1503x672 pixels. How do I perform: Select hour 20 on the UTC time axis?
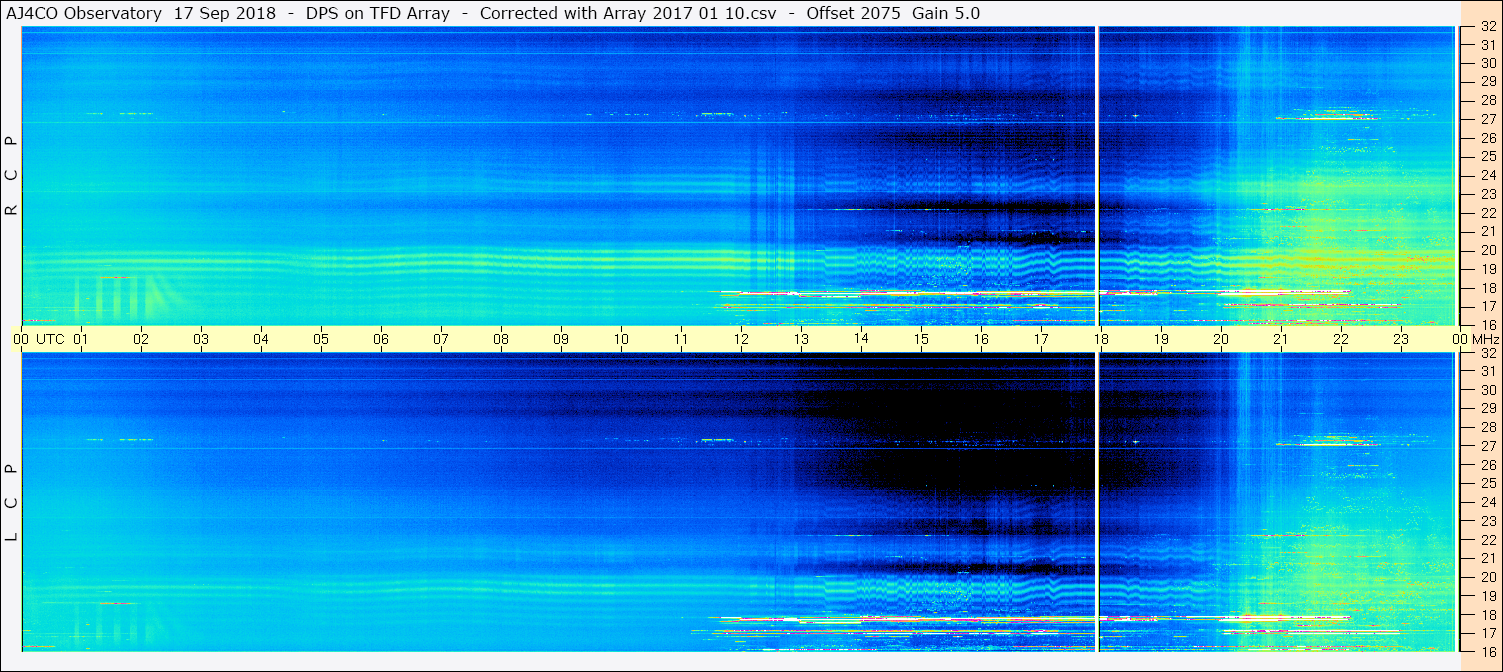tap(1221, 339)
